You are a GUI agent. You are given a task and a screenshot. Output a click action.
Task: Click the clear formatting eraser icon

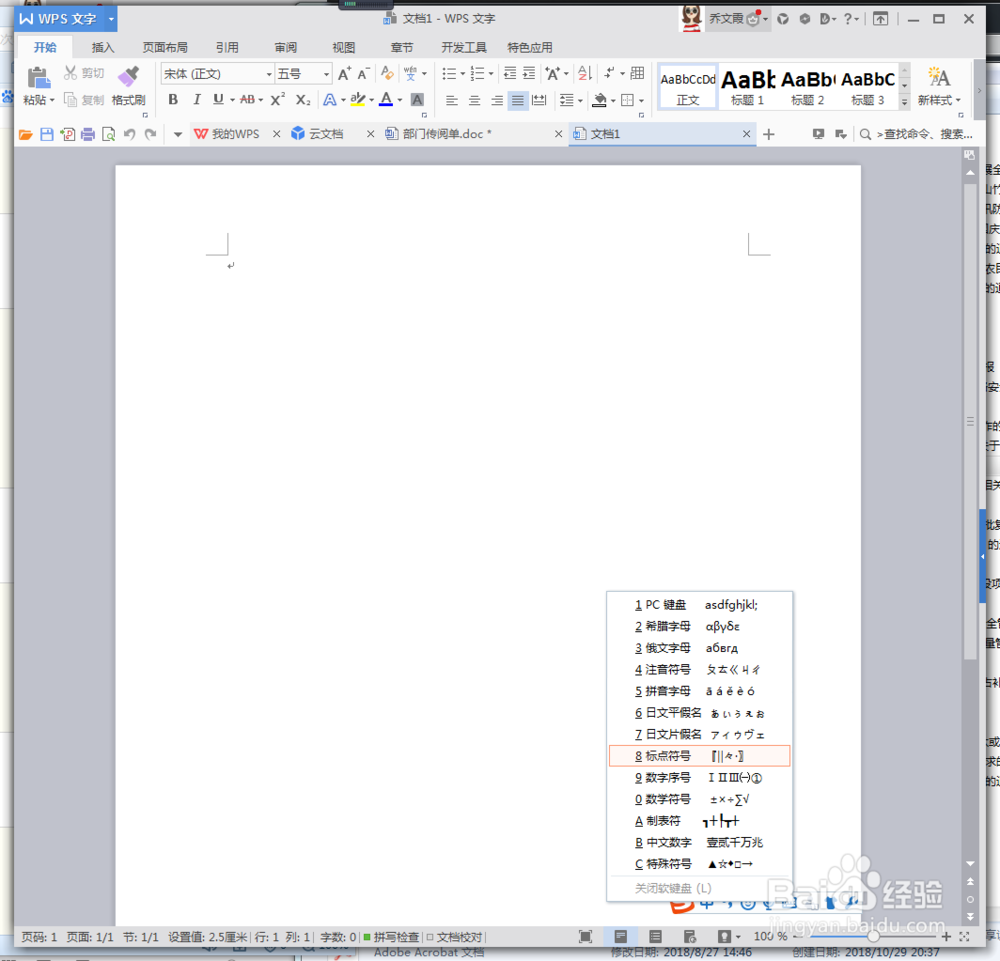pos(387,73)
